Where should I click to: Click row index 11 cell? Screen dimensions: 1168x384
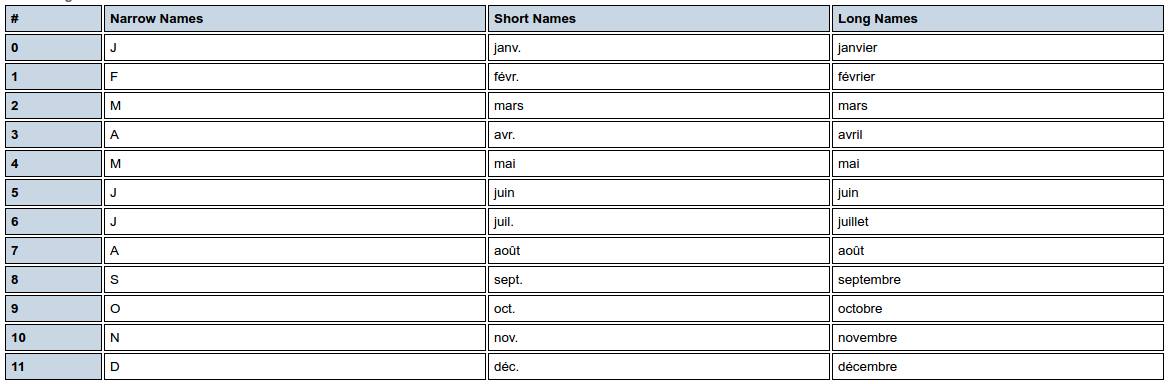(x=53, y=367)
